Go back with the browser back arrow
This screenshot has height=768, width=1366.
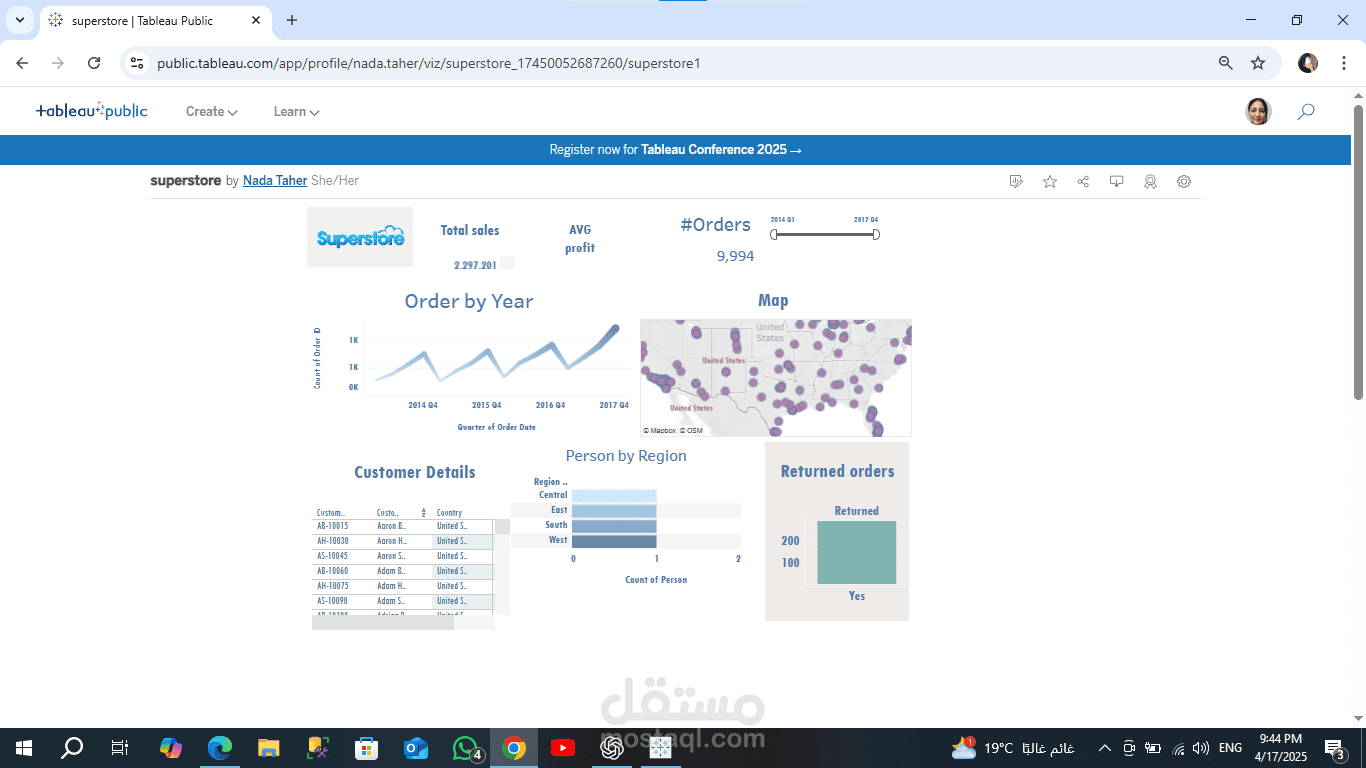pos(22,63)
